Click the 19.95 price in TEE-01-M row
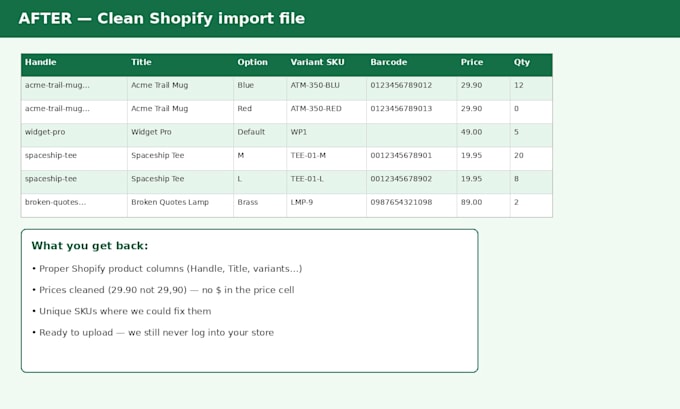Image resolution: width=680 pixels, height=409 pixels. [x=484, y=159]
